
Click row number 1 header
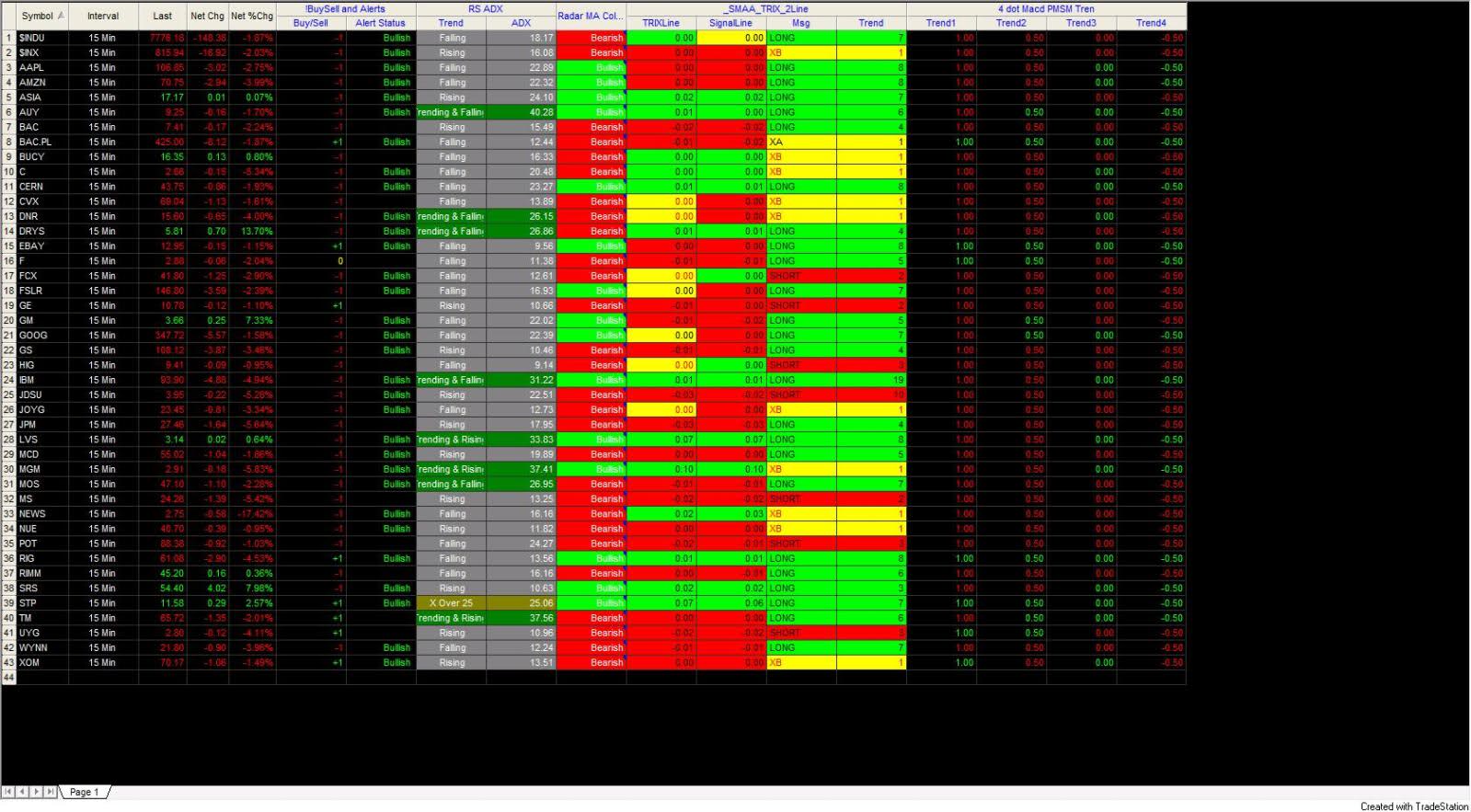[9, 38]
